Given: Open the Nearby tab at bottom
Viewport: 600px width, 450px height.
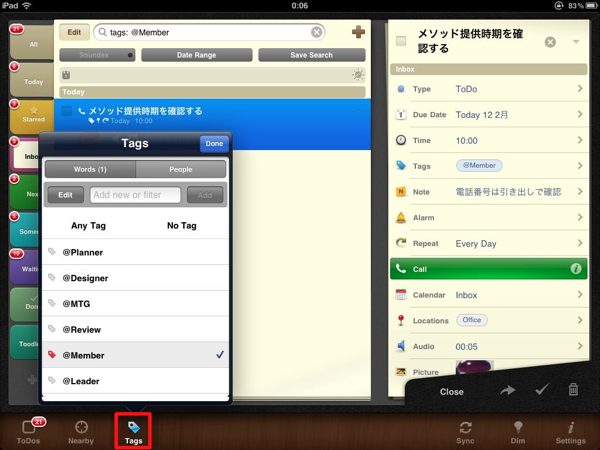Looking at the screenshot, I should pyautogui.click(x=81, y=432).
